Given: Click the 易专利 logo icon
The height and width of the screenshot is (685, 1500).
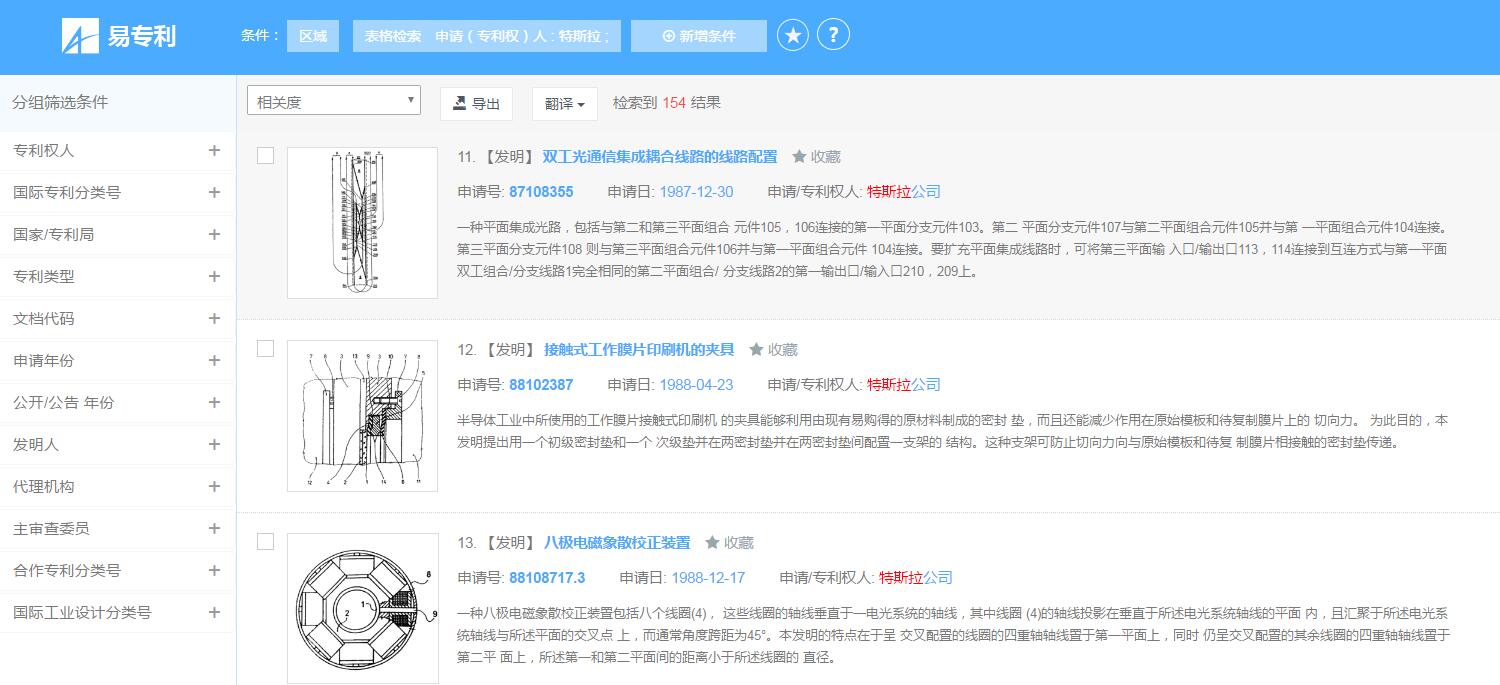Looking at the screenshot, I should point(80,36).
